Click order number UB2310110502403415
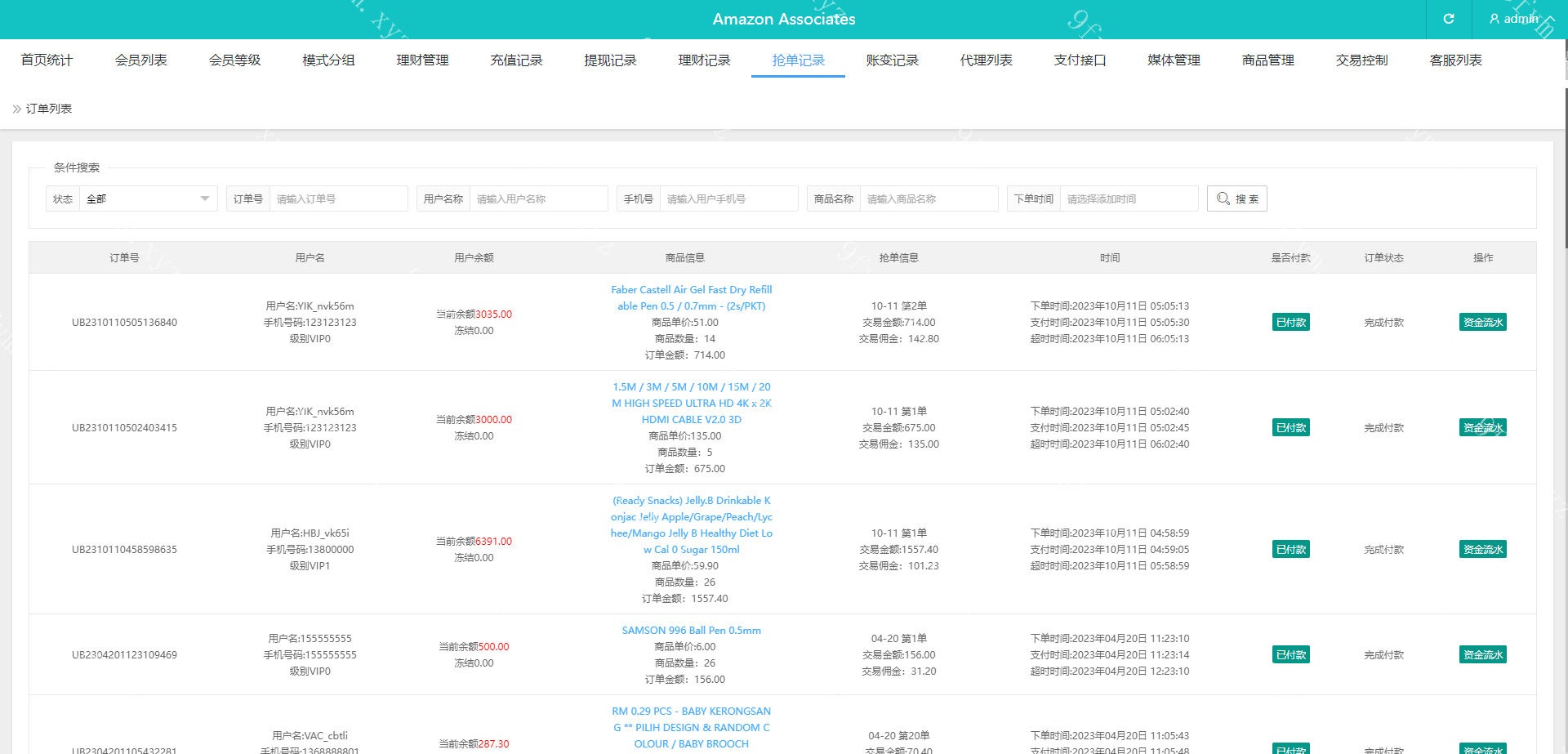 point(124,427)
